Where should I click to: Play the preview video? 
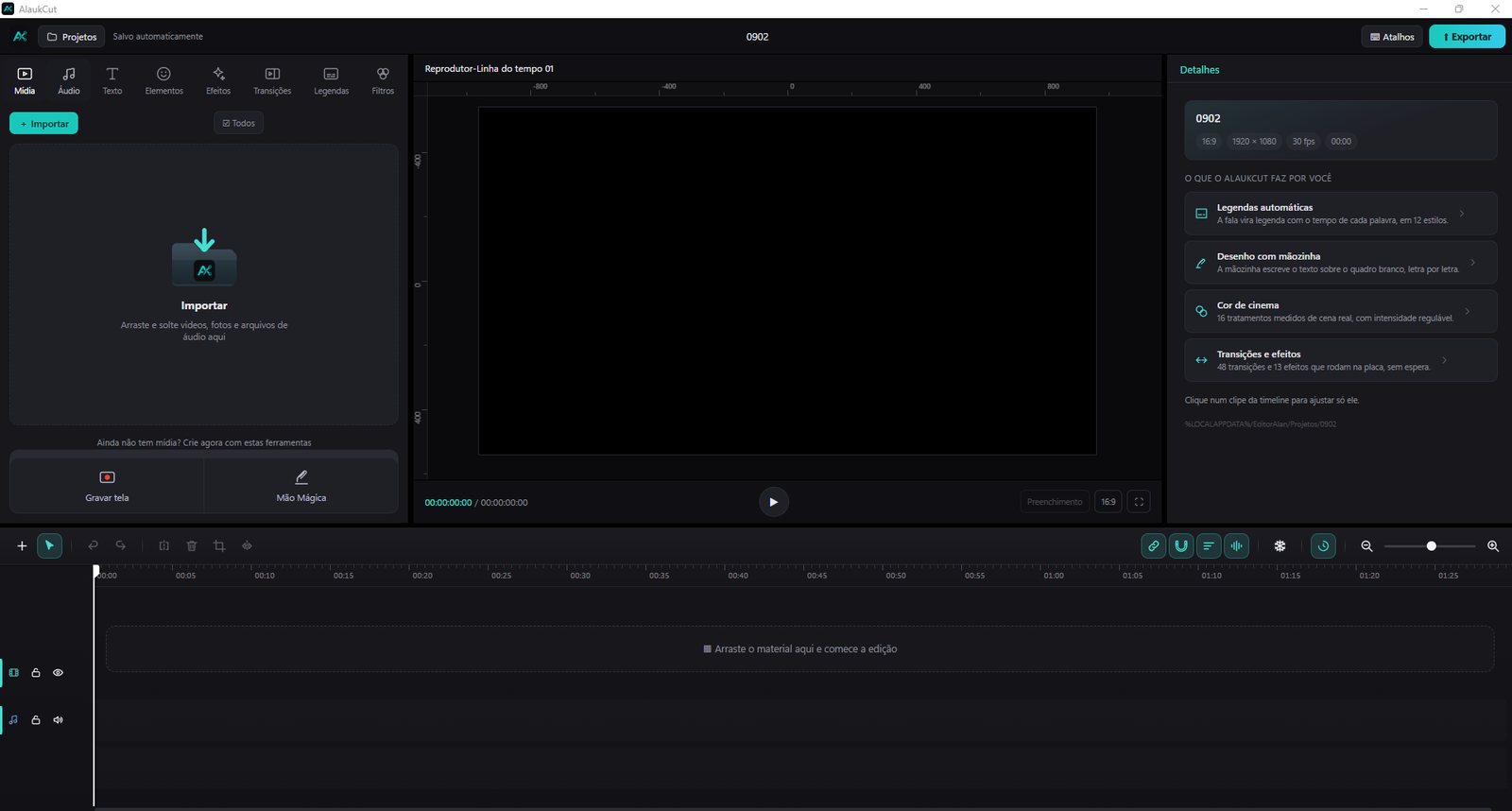774,502
